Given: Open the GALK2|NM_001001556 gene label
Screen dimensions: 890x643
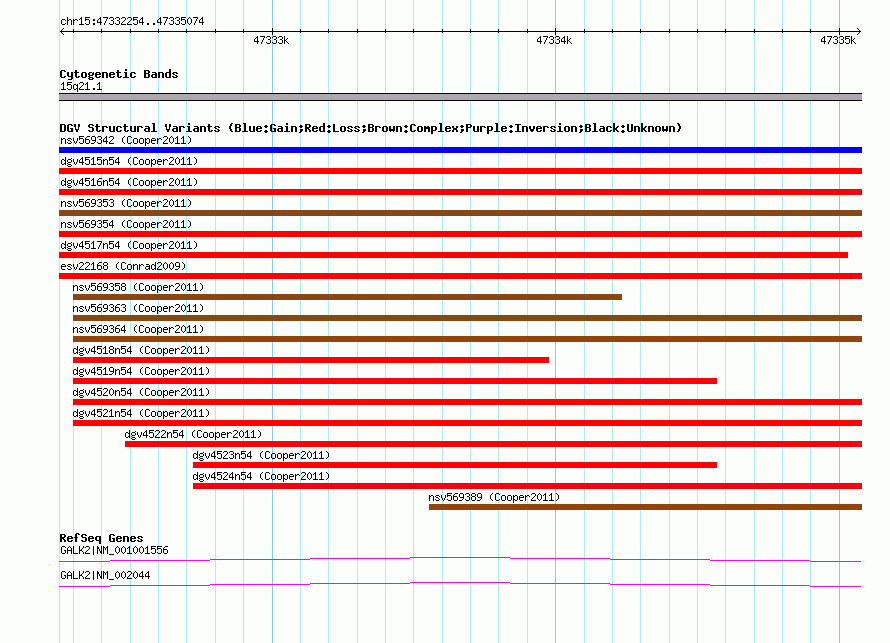Looking at the screenshot, I should [x=114, y=550].
